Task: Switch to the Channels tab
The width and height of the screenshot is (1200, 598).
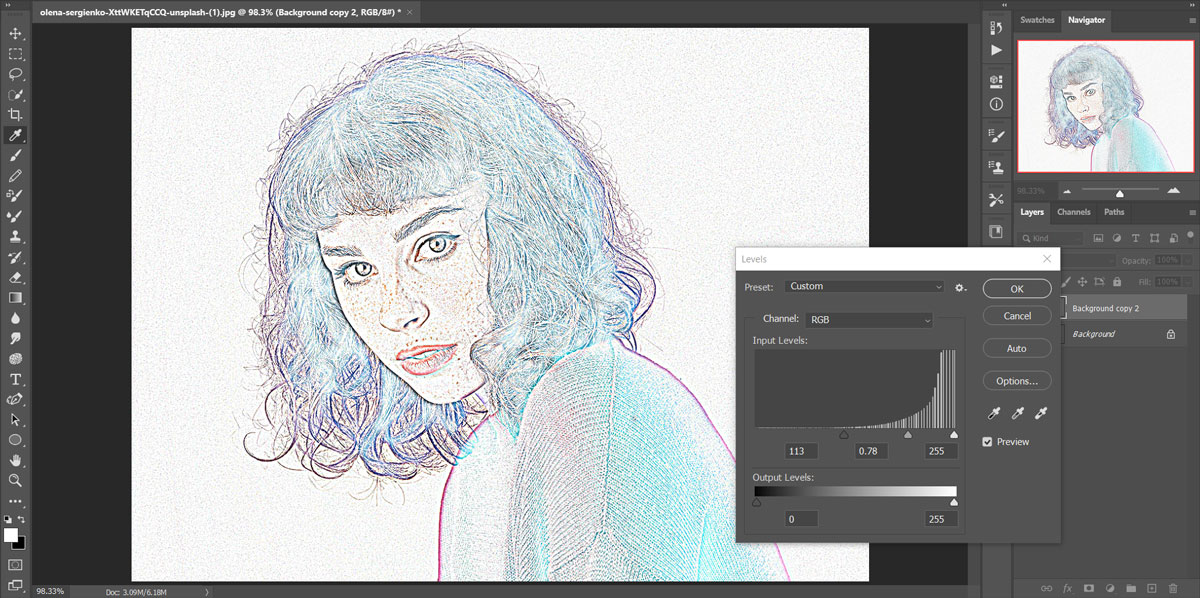Action: 1073,212
